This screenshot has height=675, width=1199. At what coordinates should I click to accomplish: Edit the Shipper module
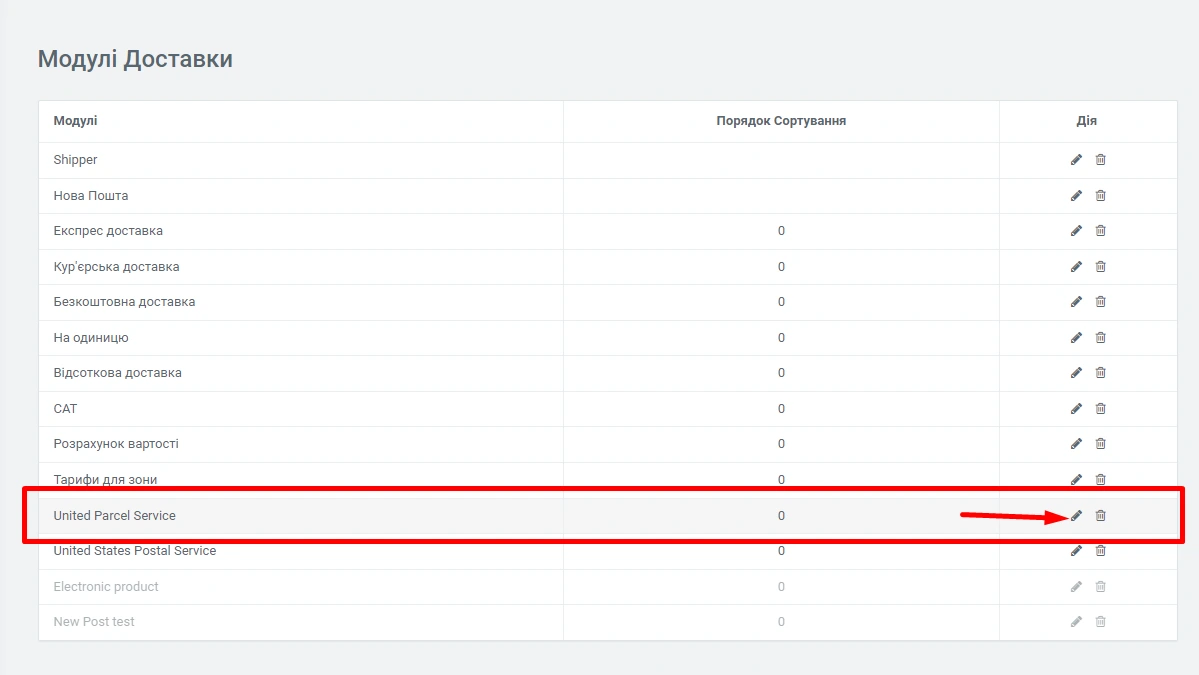tap(1076, 160)
